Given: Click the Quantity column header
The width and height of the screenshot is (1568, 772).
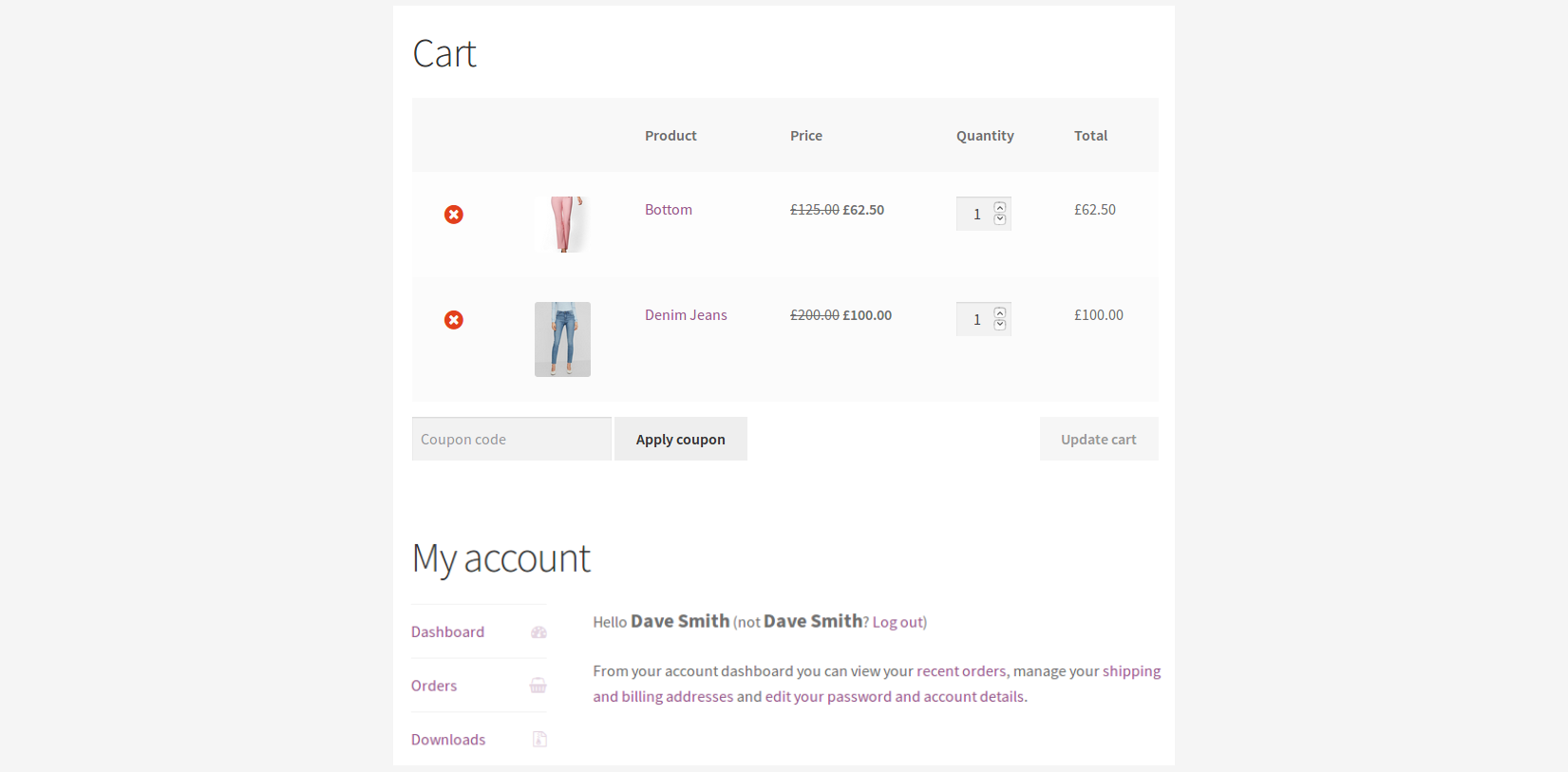Looking at the screenshot, I should [985, 136].
